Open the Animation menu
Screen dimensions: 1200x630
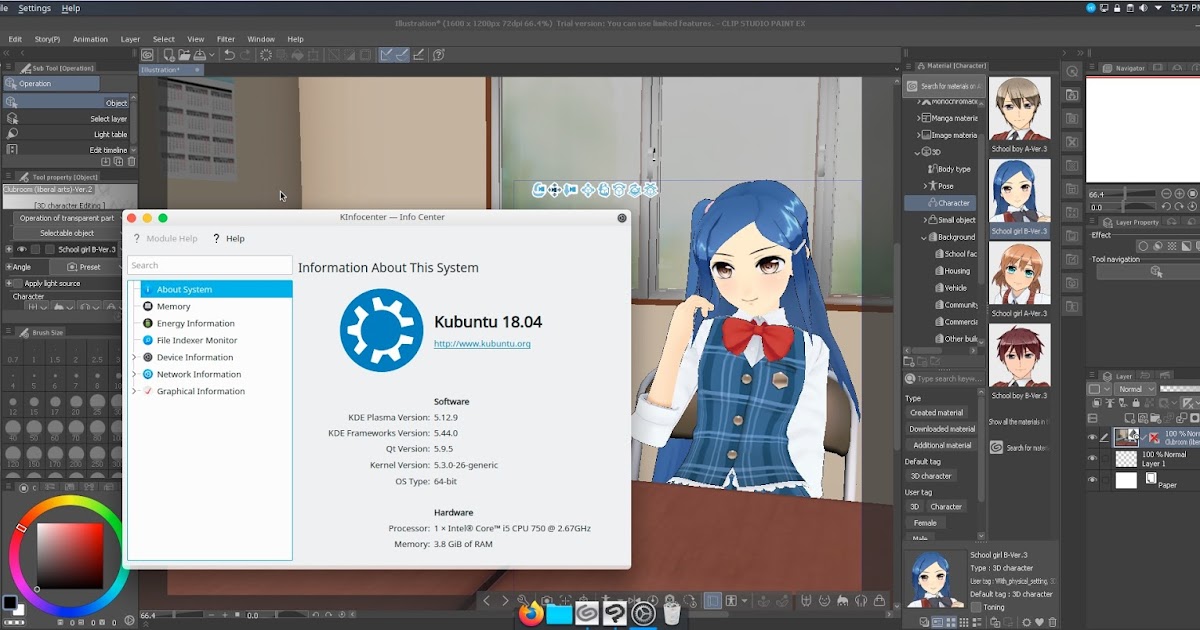(x=90, y=39)
